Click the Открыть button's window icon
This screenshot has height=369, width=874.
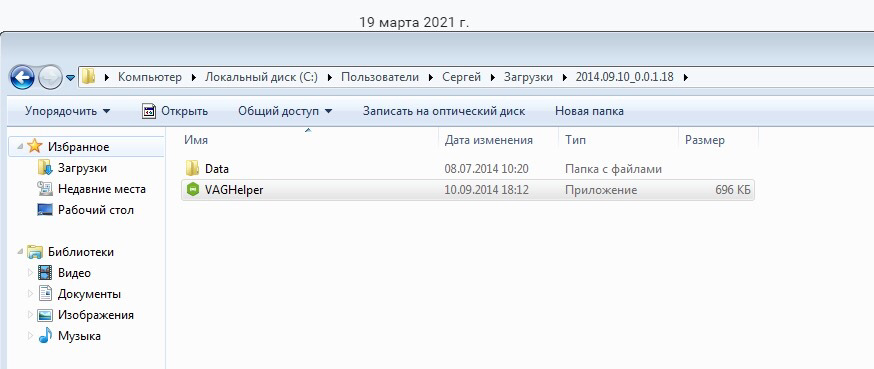148,111
